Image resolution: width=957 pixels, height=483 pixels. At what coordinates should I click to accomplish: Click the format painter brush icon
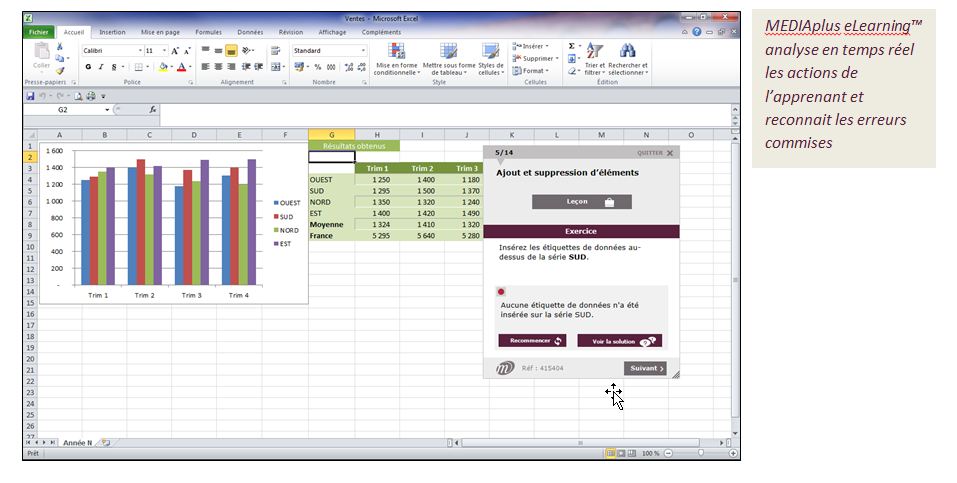click(x=60, y=70)
